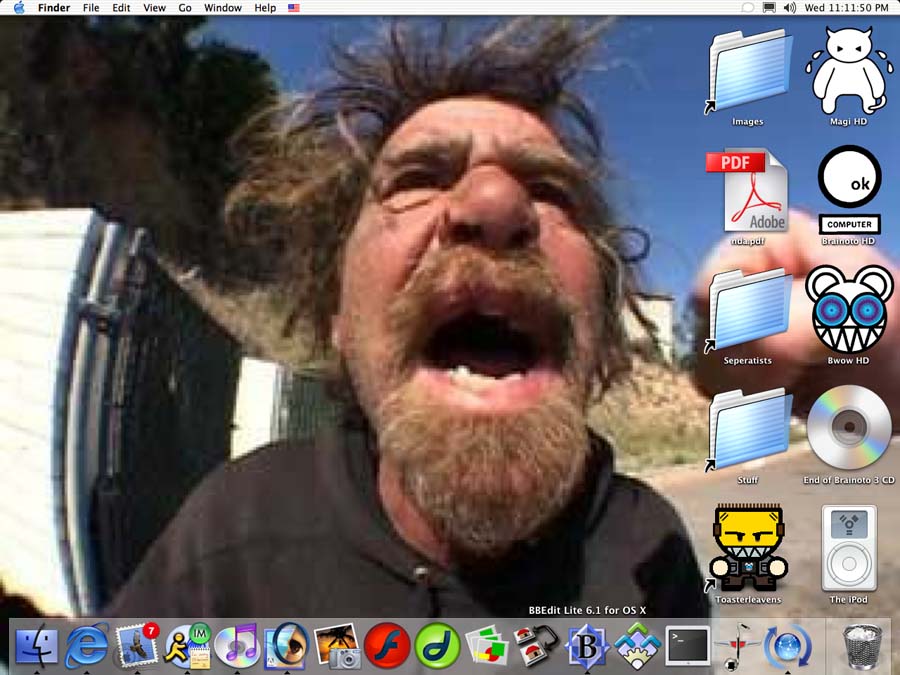The width and height of the screenshot is (900, 675).
Task: Open the View menu
Action: pyautogui.click(x=154, y=8)
